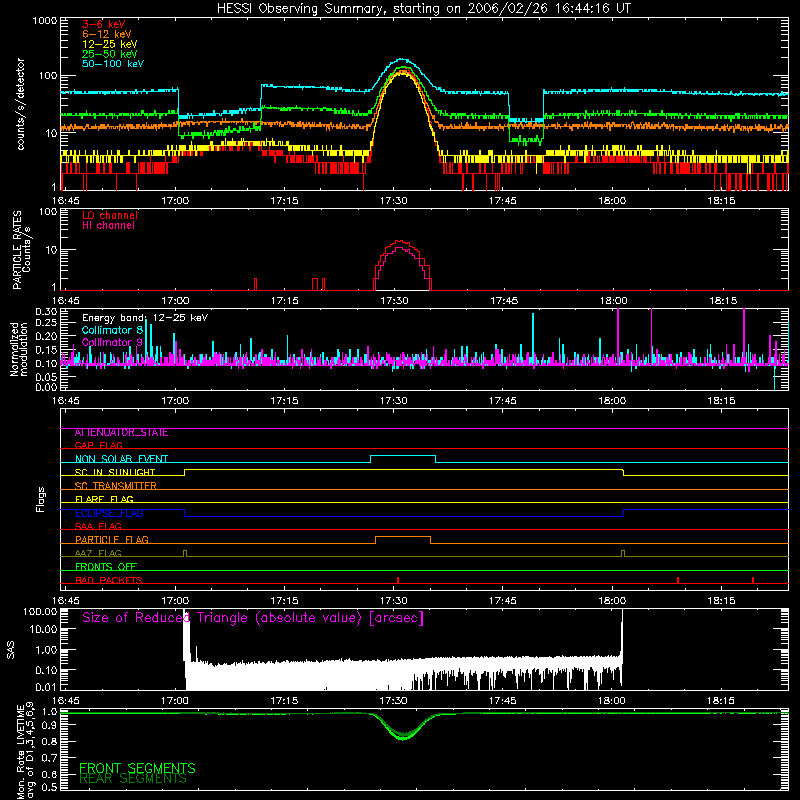Click the BAD_PACKETS tick mark near 17:30
Screen dimensions: 800x800
click(398, 580)
